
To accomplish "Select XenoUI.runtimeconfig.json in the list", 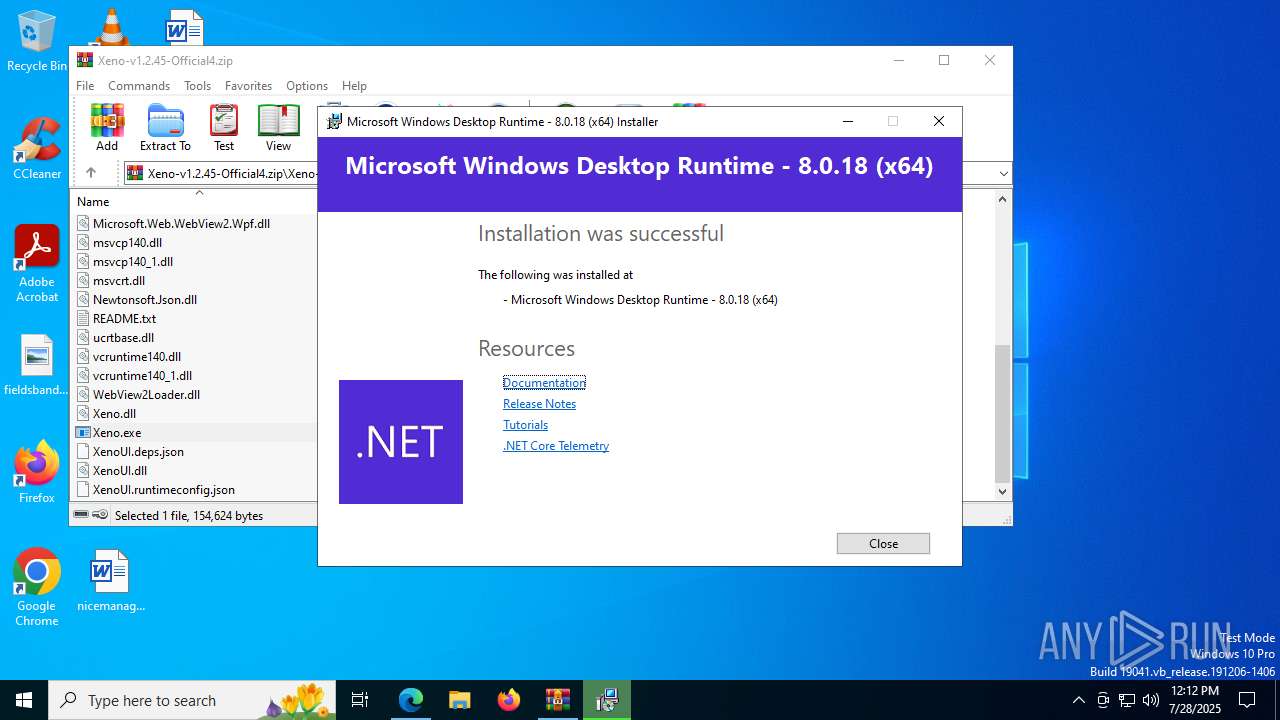I will (164, 490).
